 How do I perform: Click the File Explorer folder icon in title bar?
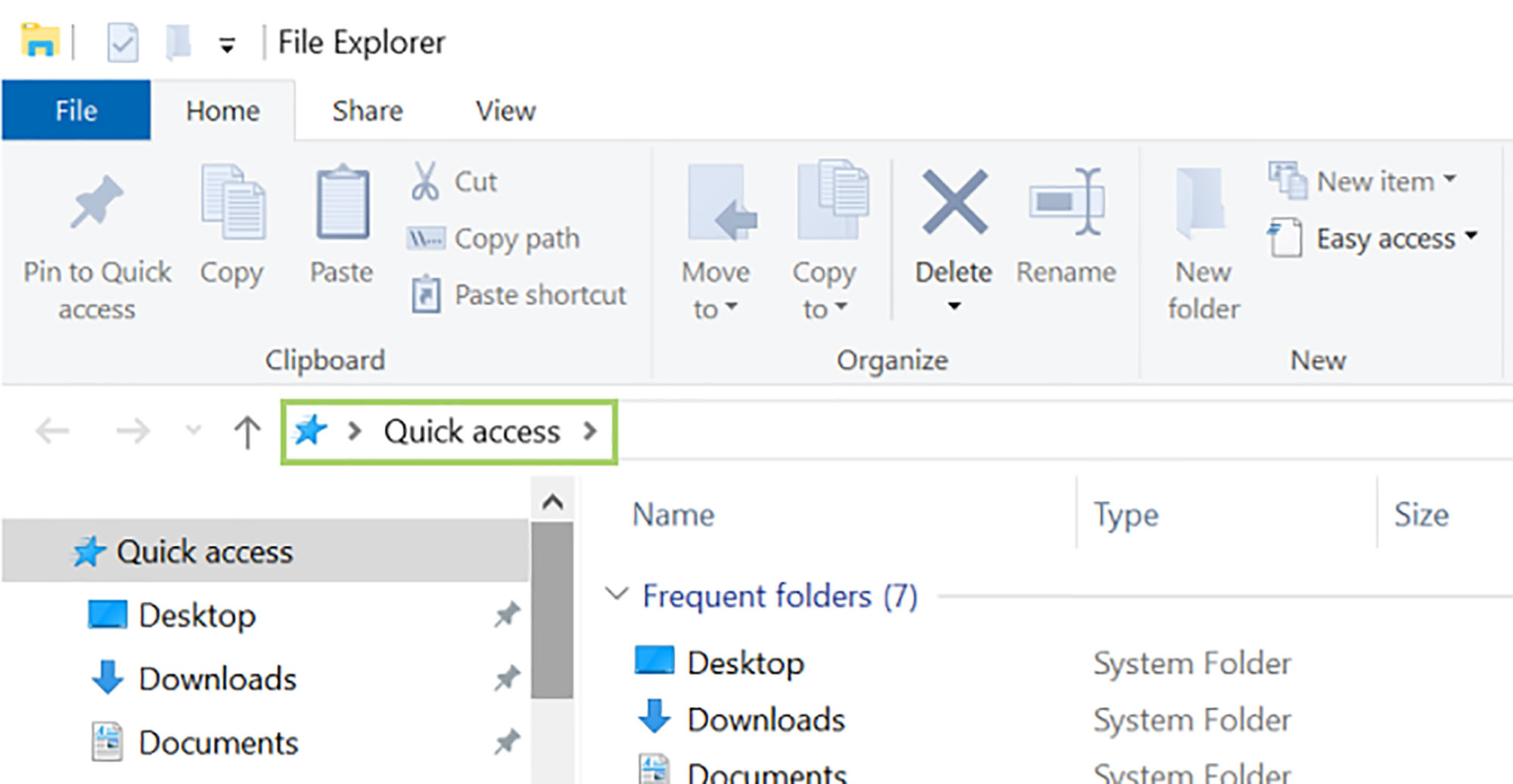(x=40, y=41)
